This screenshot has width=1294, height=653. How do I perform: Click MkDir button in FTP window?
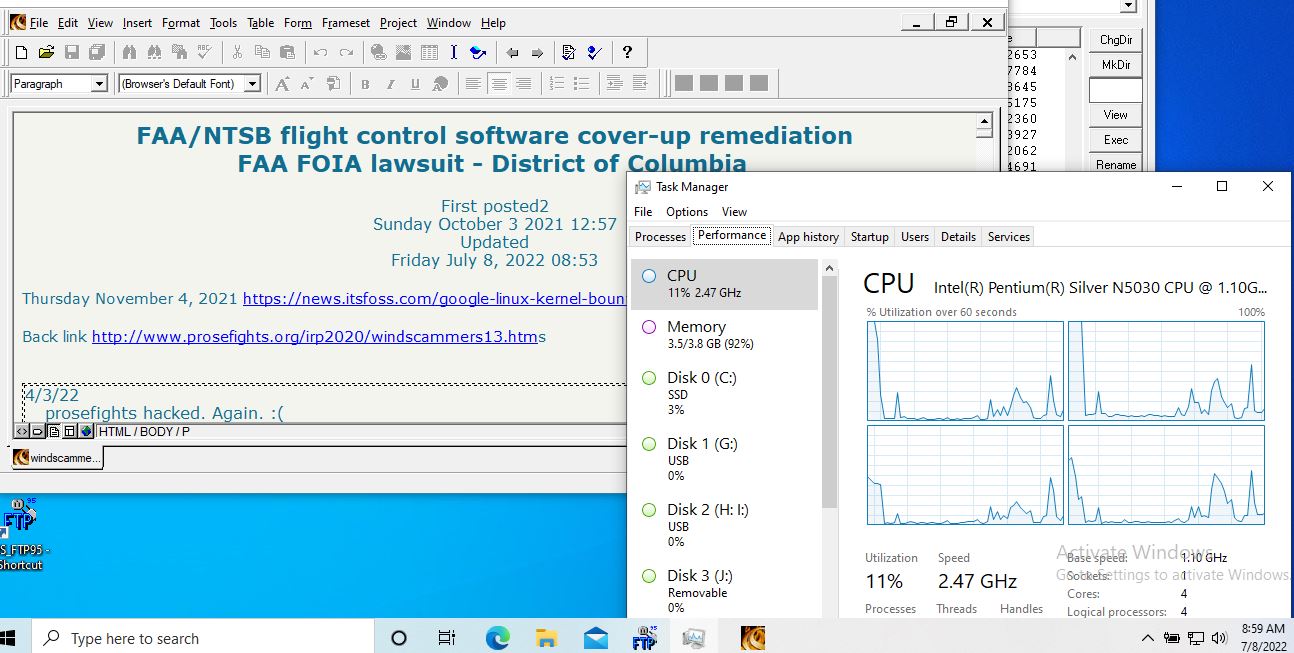coord(1116,65)
